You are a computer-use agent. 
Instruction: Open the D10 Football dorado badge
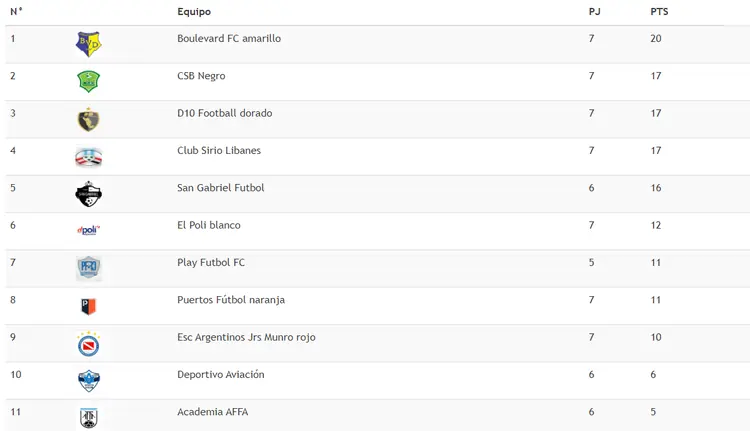click(88, 119)
